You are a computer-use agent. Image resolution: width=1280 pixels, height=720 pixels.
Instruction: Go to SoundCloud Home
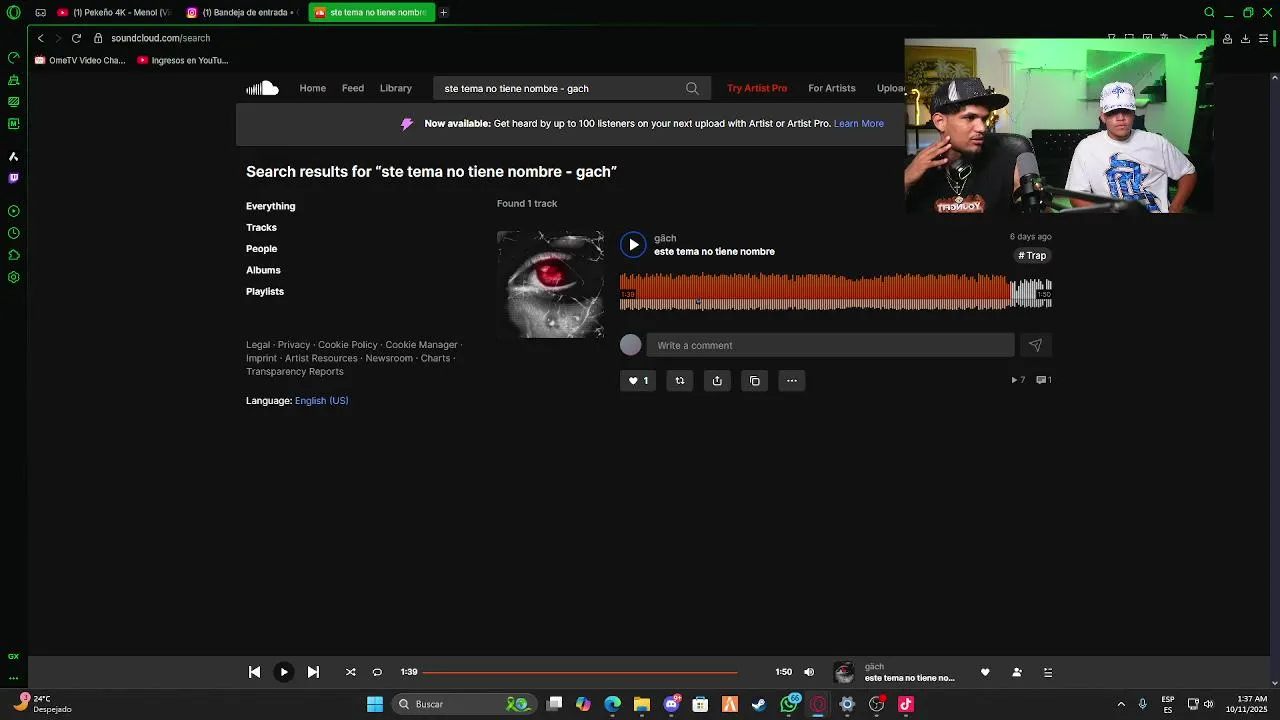[x=313, y=88]
